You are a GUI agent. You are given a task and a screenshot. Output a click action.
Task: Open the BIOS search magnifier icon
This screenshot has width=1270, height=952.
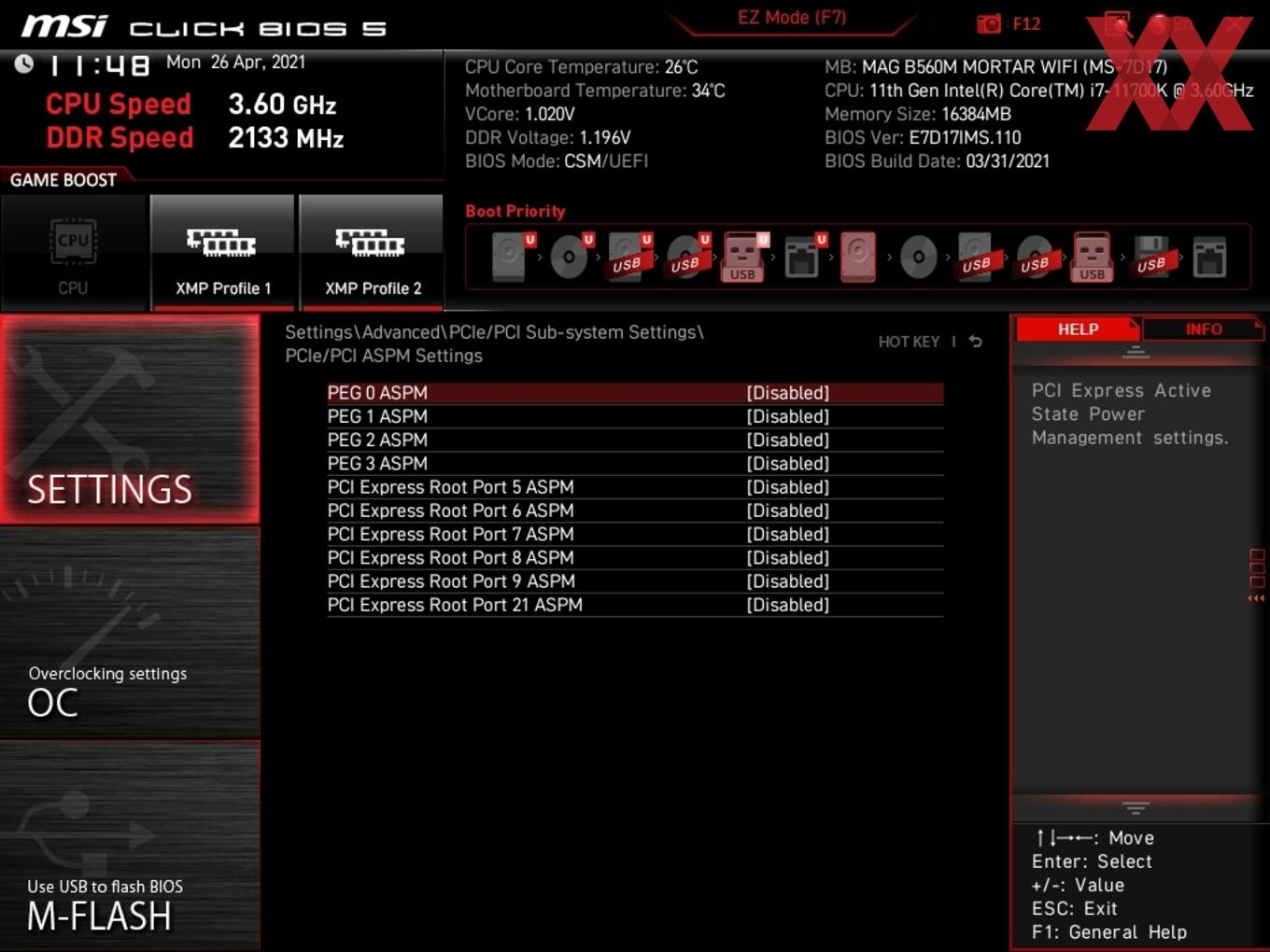click(1117, 23)
